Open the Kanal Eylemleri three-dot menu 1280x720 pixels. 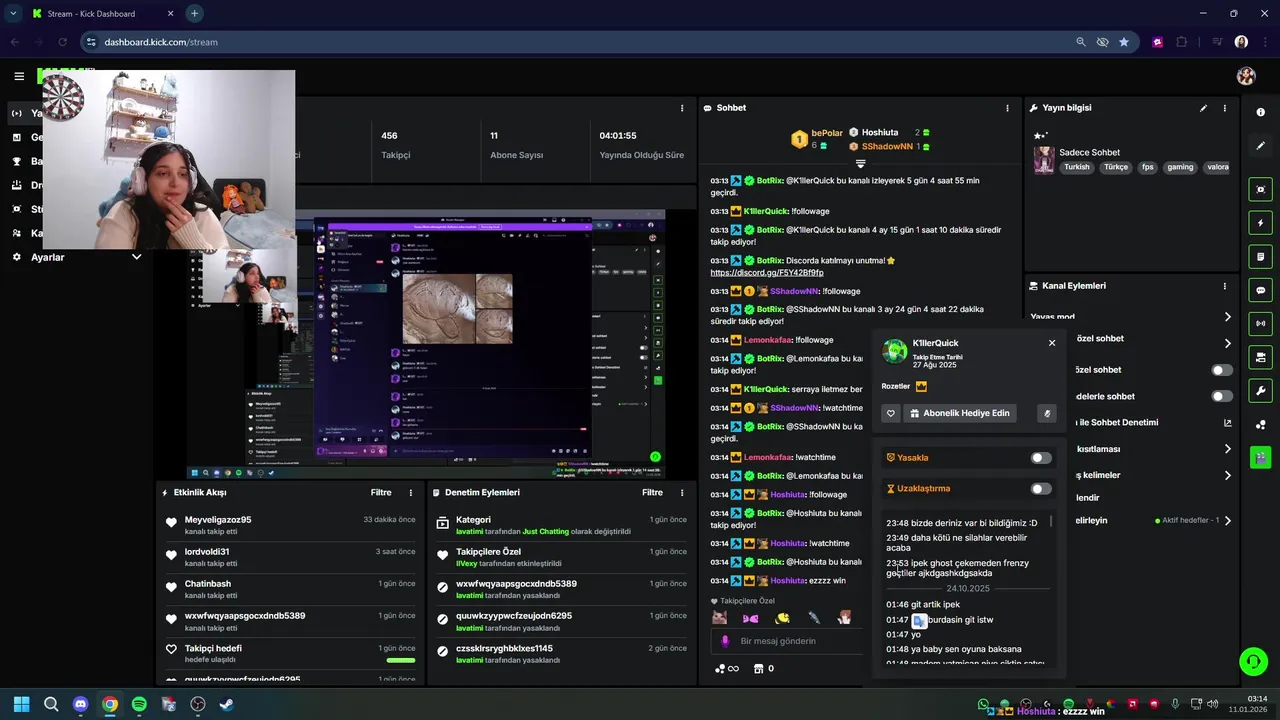(x=1224, y=286)
